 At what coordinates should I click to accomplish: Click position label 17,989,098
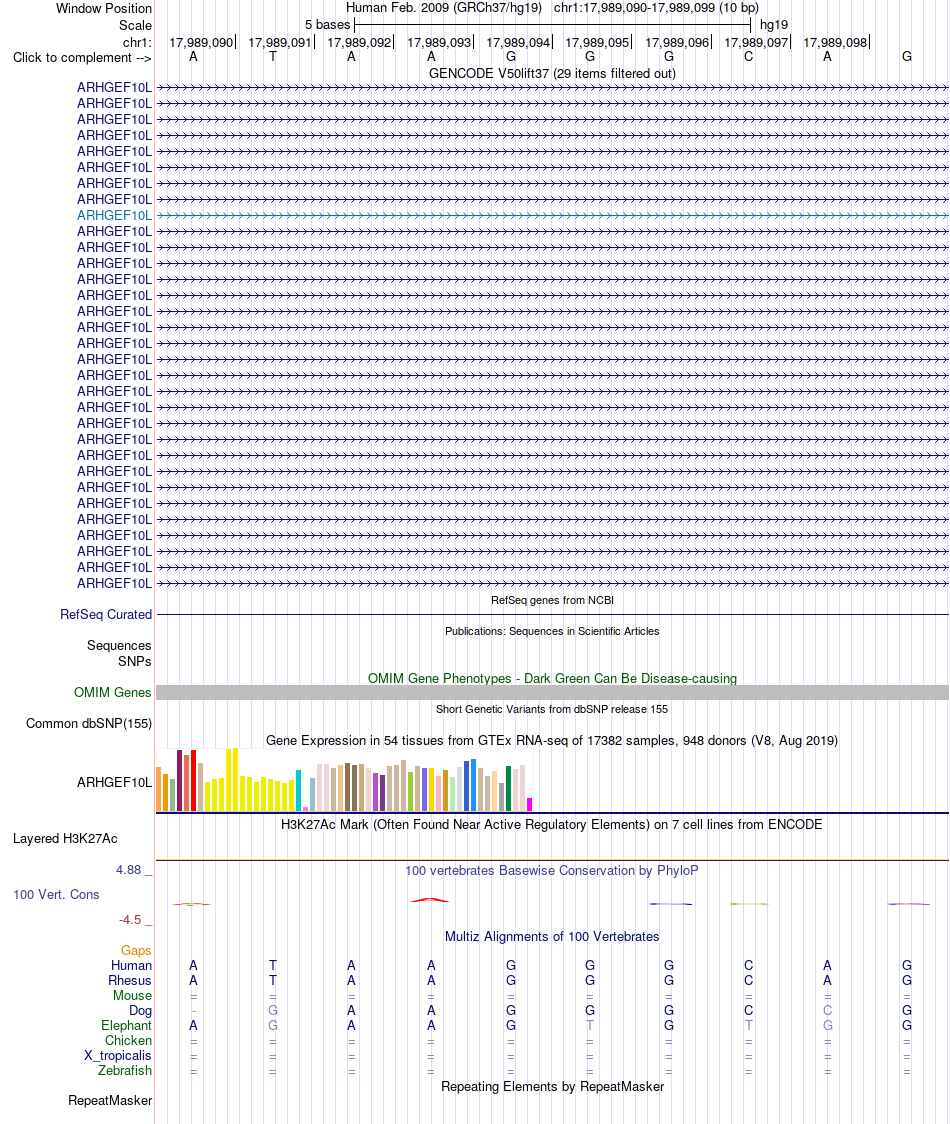tap(835, 43)
